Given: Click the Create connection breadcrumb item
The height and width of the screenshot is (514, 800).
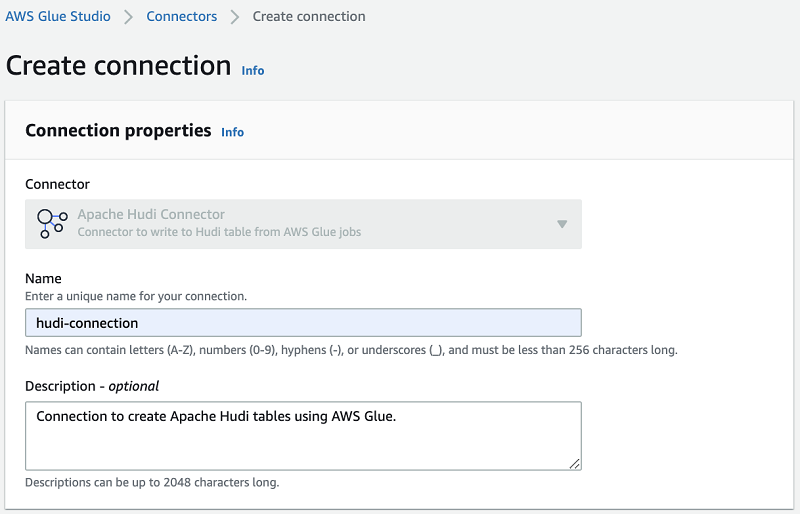Looking at the screenshot, I should [309, 17].
